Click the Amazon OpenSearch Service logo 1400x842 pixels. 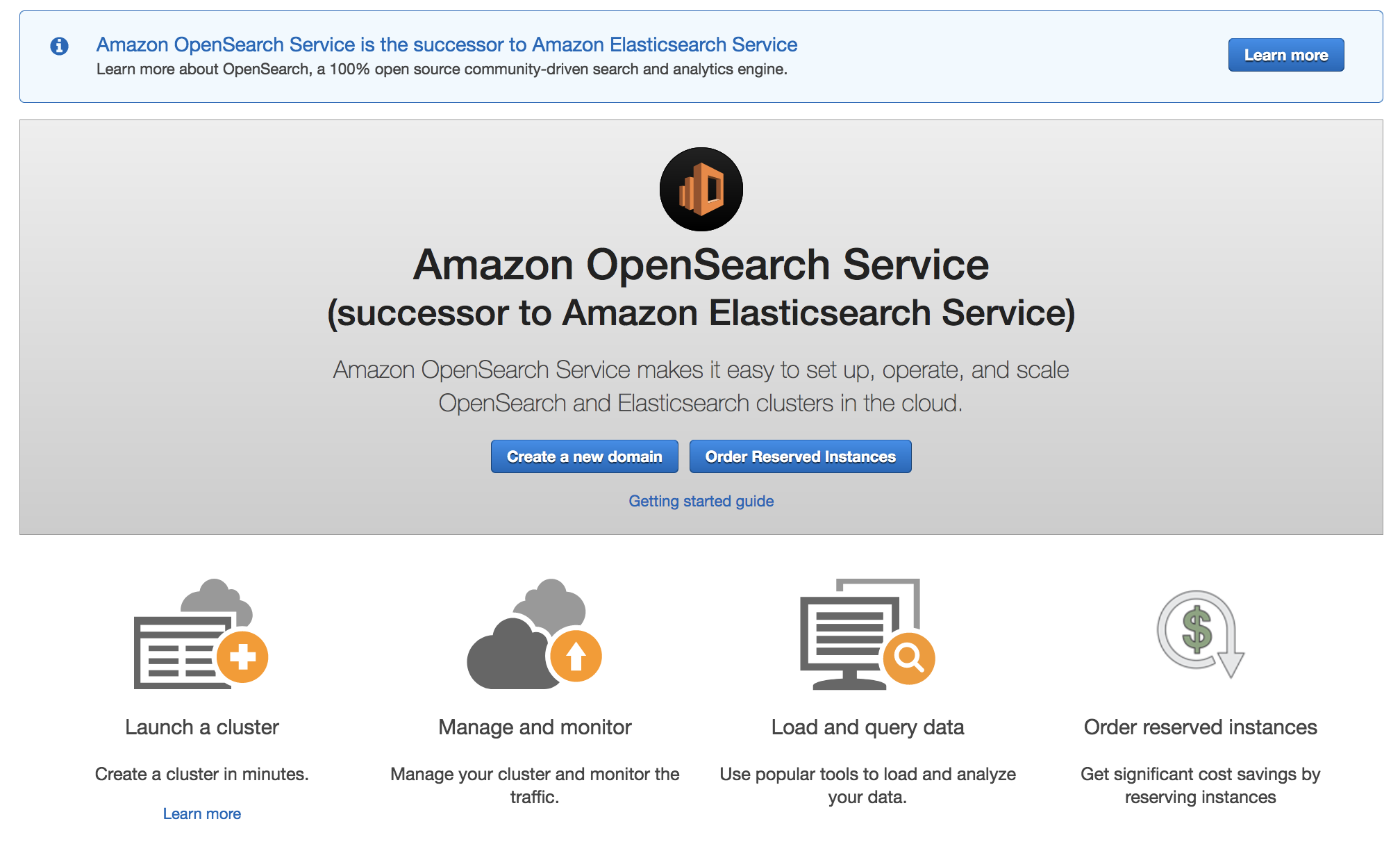point(700,190)
